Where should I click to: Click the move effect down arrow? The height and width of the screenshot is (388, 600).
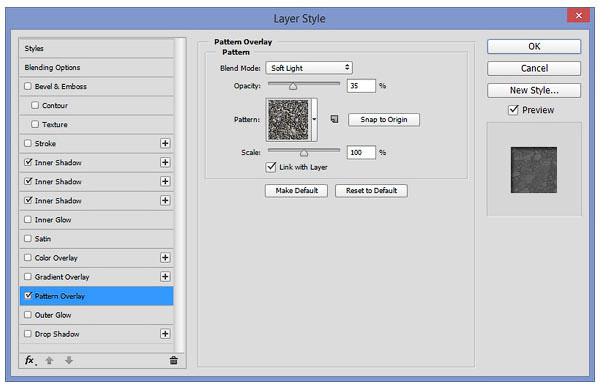[x=69, y=360]
